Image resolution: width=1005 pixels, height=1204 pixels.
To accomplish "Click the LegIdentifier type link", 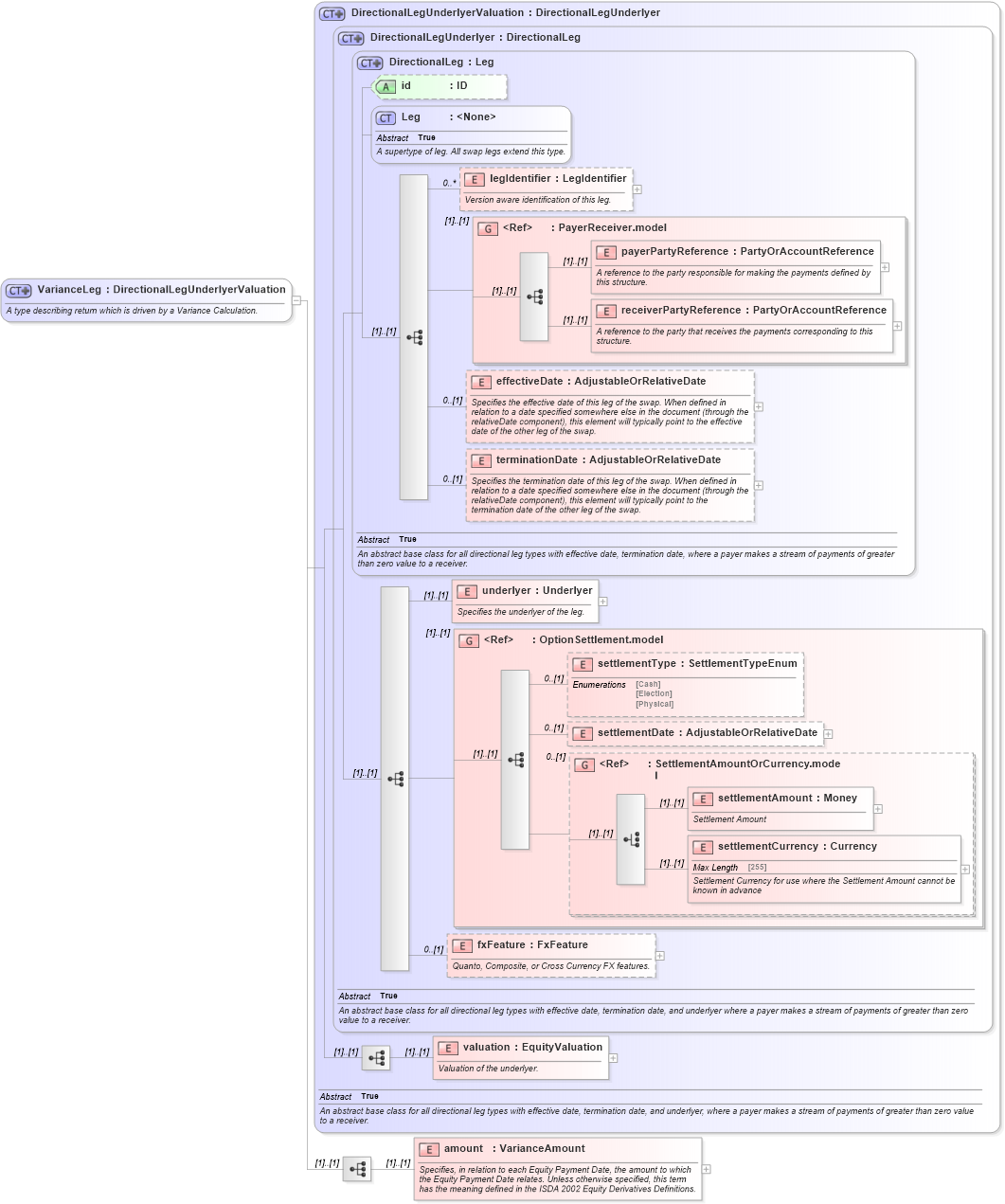I will point(595,178).
